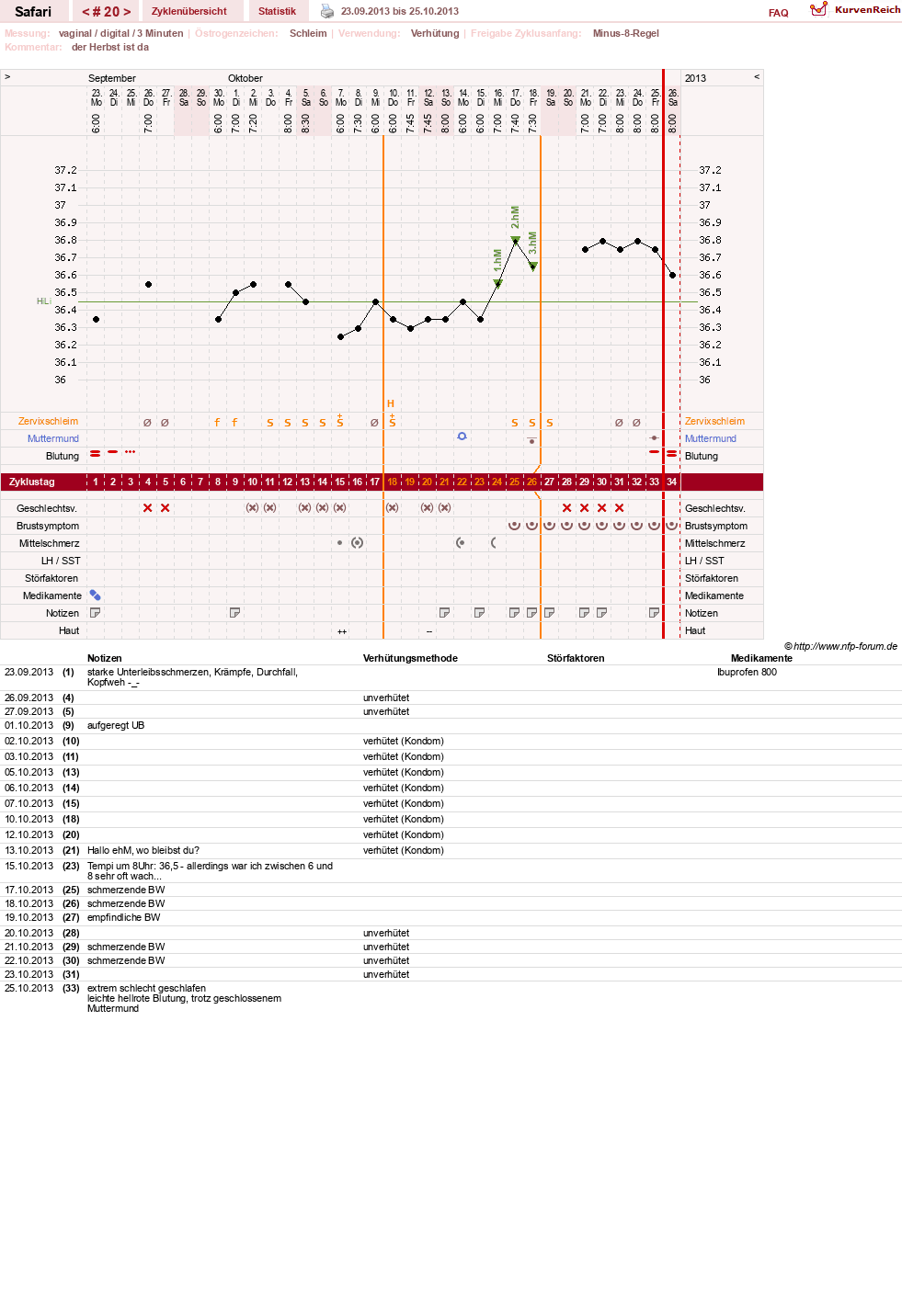
Task: Open the nfp-forum.de link
Action: coord(840,646)
